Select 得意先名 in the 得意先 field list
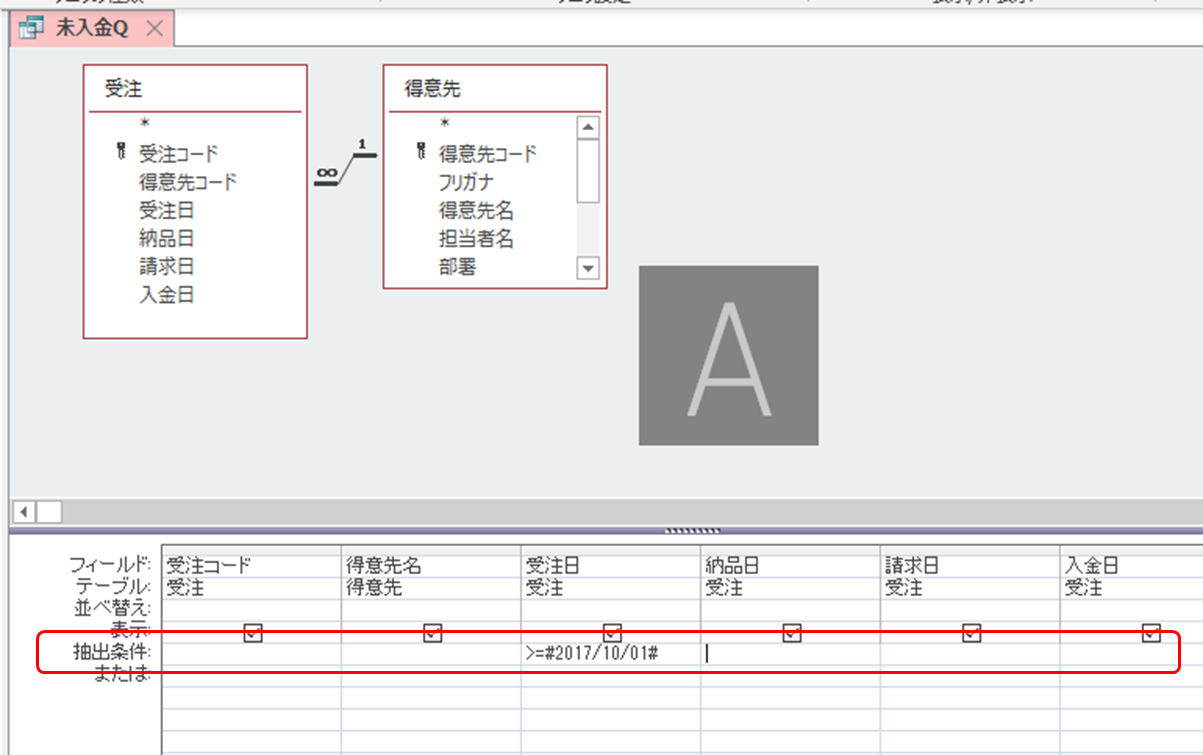 point(476,211)
